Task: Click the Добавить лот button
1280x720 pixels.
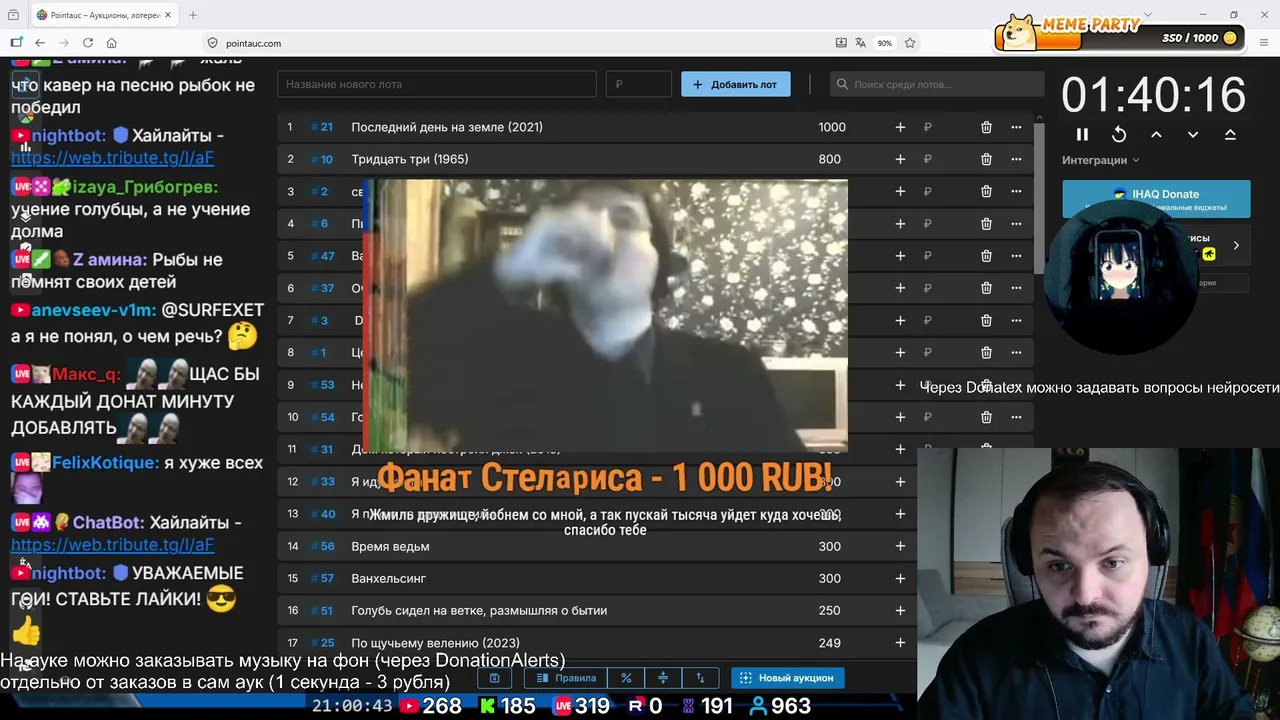Action: 736,84
